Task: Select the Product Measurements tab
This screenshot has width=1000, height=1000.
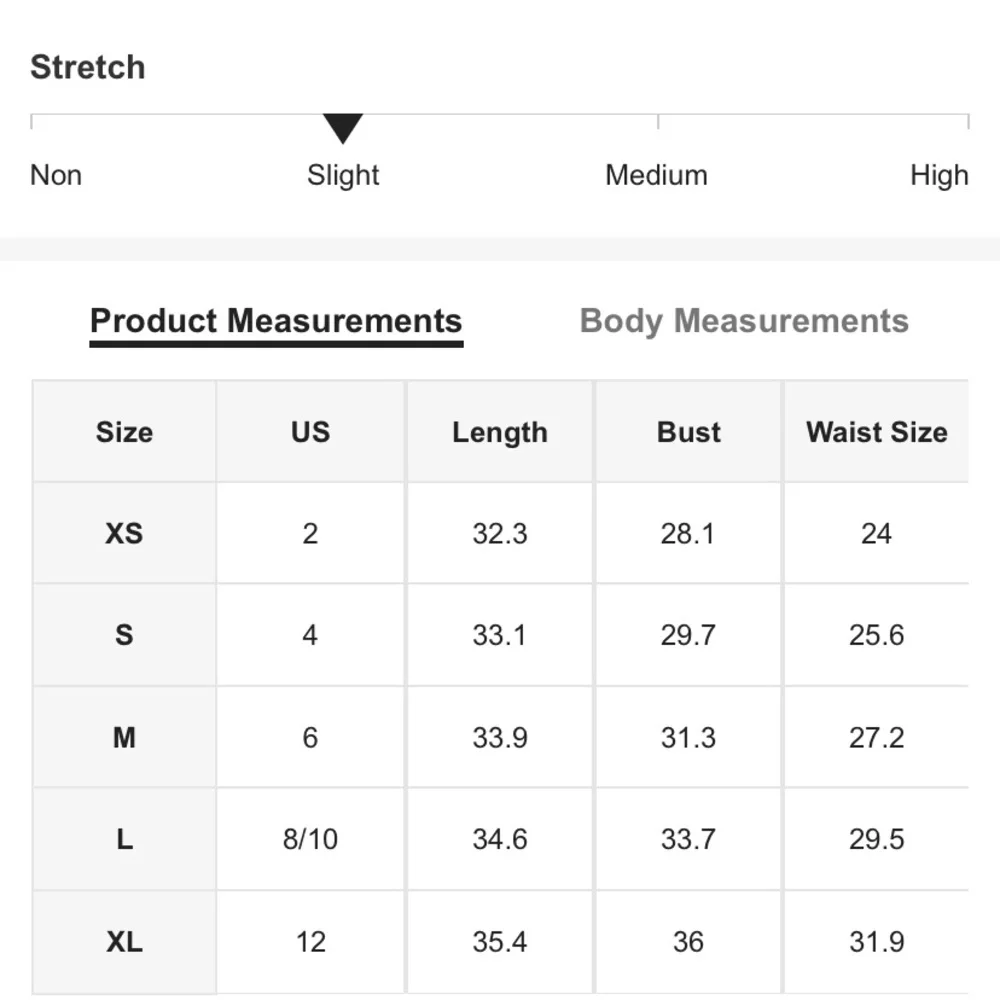Action: coord(276,321)
